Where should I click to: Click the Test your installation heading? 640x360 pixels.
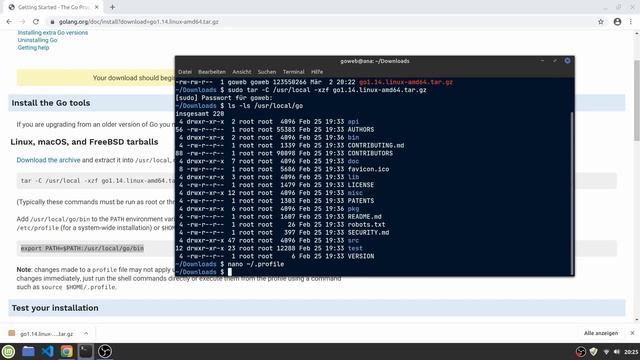point(55,308)
